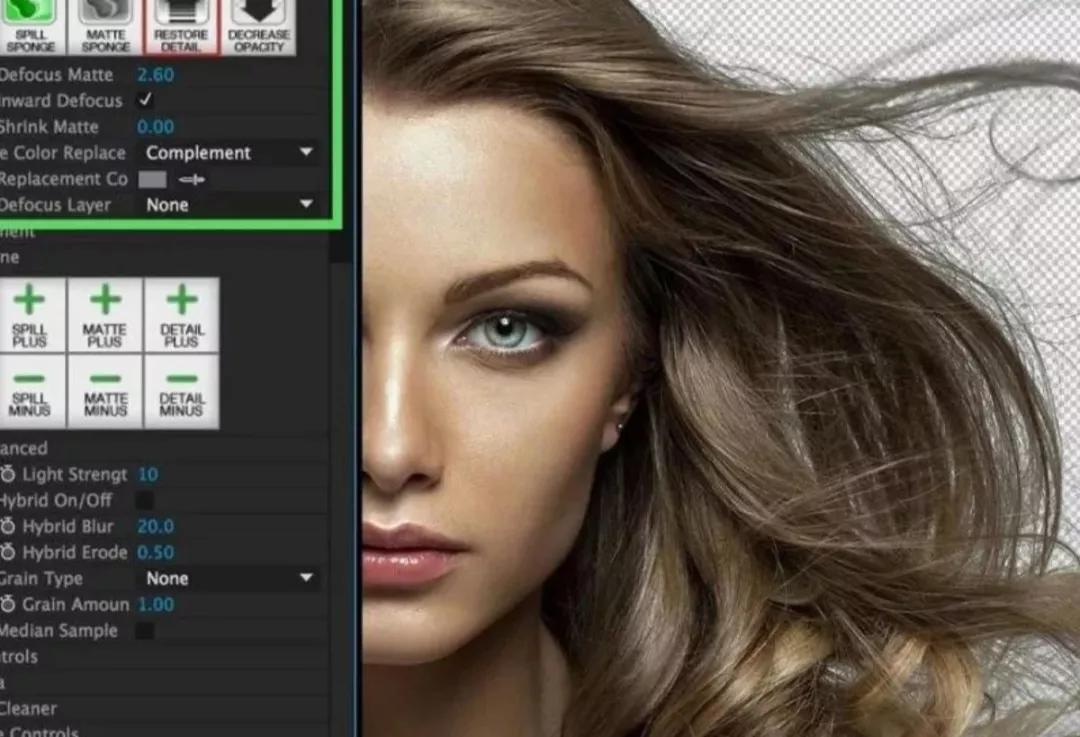This screenshot has height=737, width=1080.
Task: Click the woman's photo in the preview
Action: coord(720,368)
